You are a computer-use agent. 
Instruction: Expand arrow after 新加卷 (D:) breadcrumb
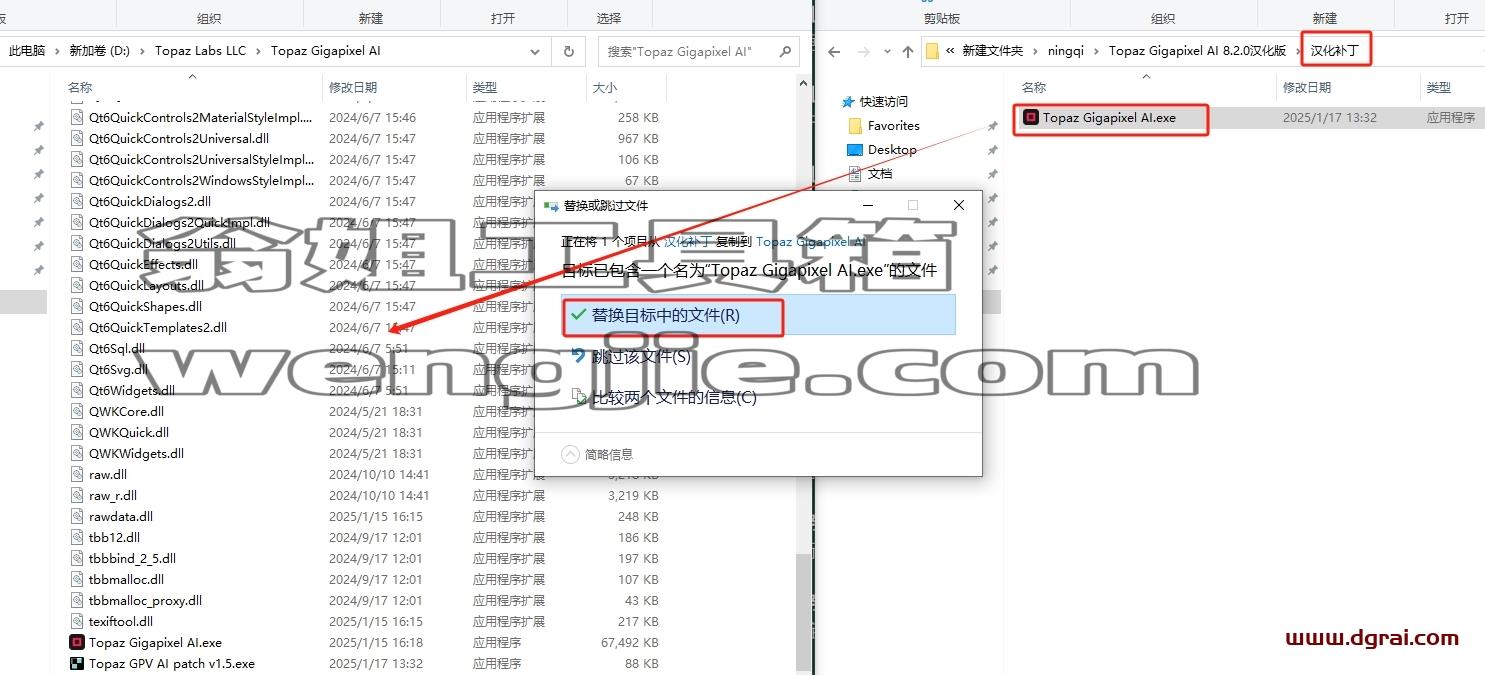[x=142, y=51]
